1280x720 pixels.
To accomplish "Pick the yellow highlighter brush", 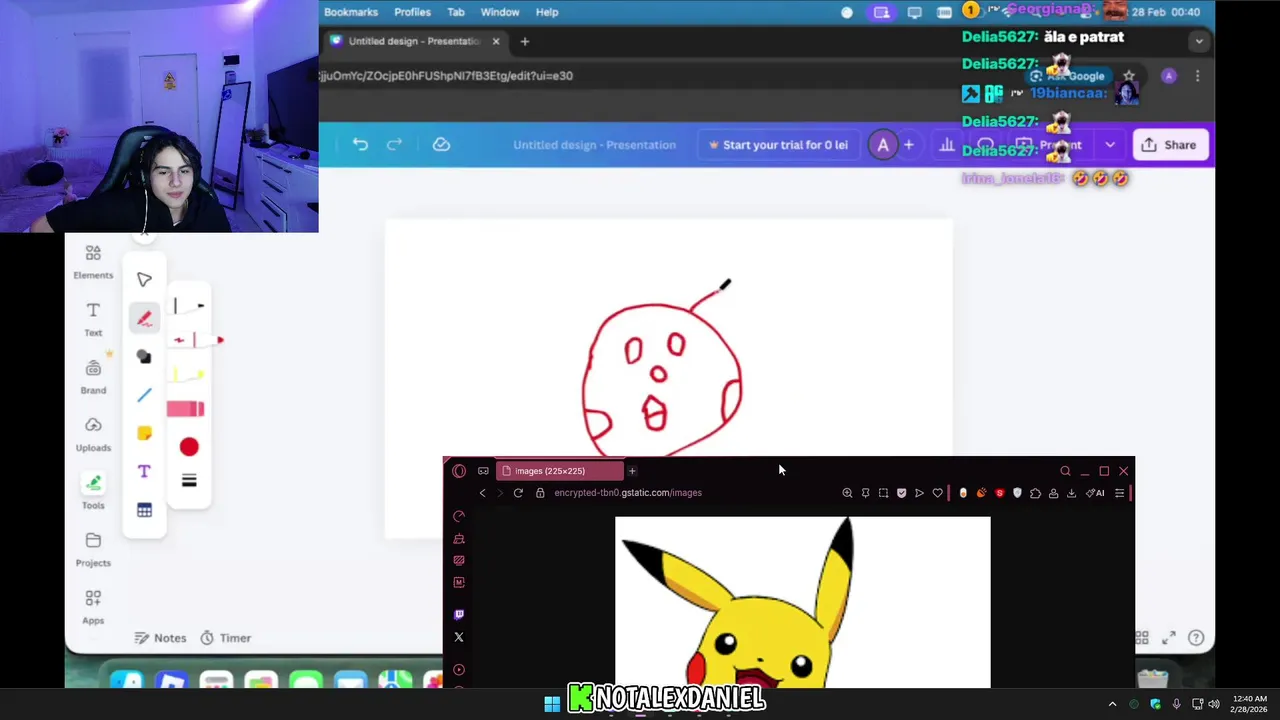I will tap(188, 374).
